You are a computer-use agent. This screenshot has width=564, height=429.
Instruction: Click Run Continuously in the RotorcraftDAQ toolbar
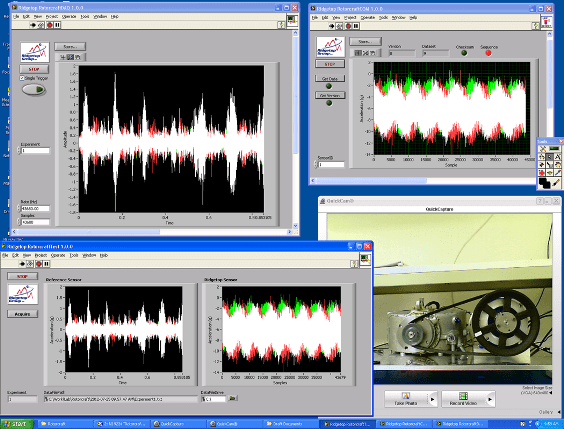pos(41,25)
